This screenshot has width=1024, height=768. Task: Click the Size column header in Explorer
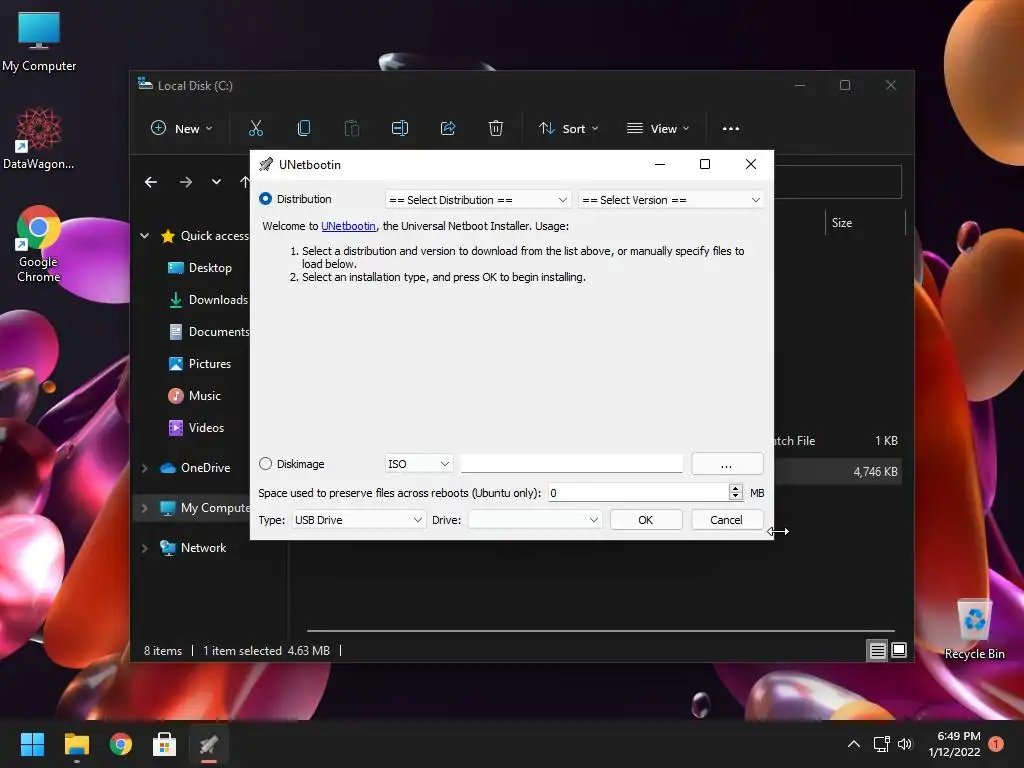click(x=865, y=223)
